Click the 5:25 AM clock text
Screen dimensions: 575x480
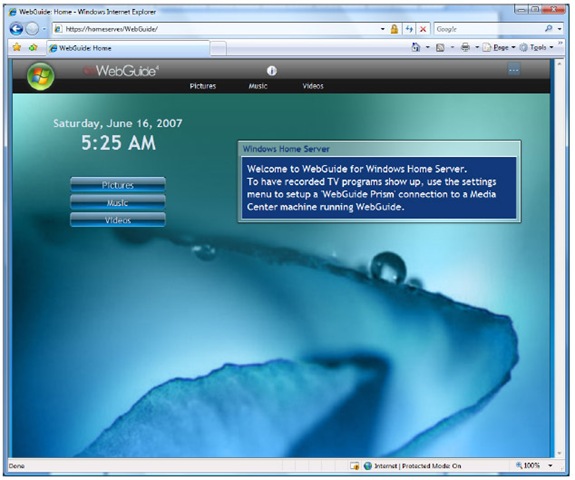coord(118,143)
